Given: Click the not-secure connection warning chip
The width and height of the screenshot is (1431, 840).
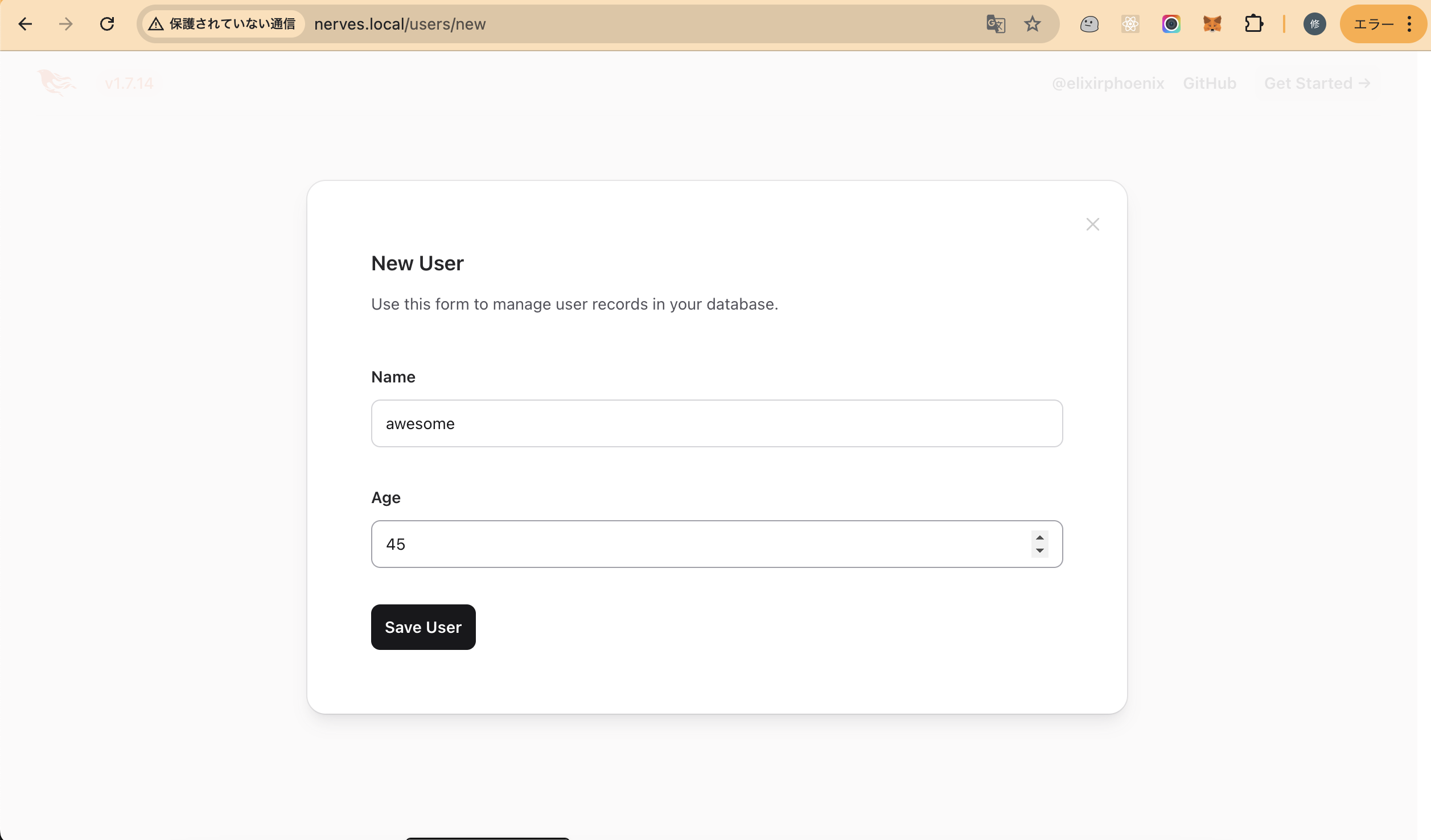Looking at the screenshot, I should pyautogui.click(x=223, y=24).
